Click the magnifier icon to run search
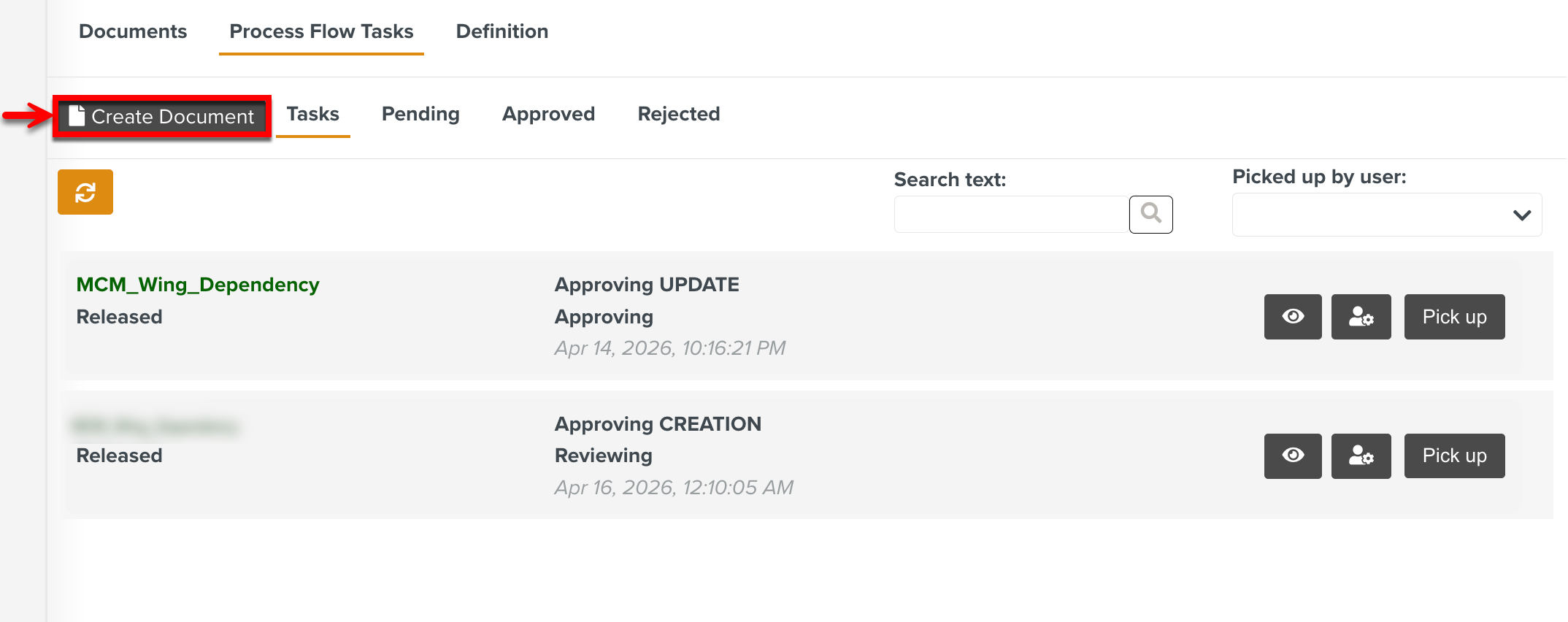Viewport: 1568px width, 622px height. click(x=1150, y=214)
